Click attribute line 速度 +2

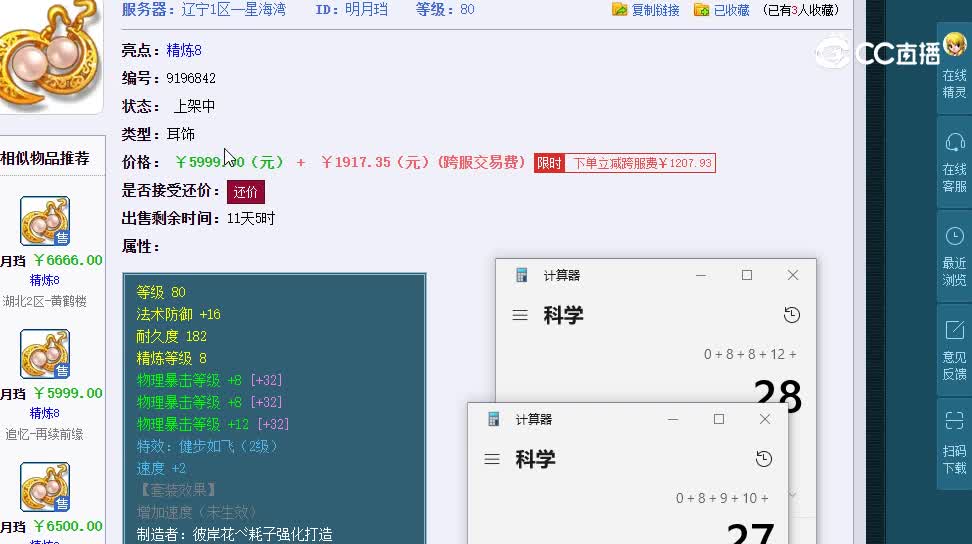161,468
